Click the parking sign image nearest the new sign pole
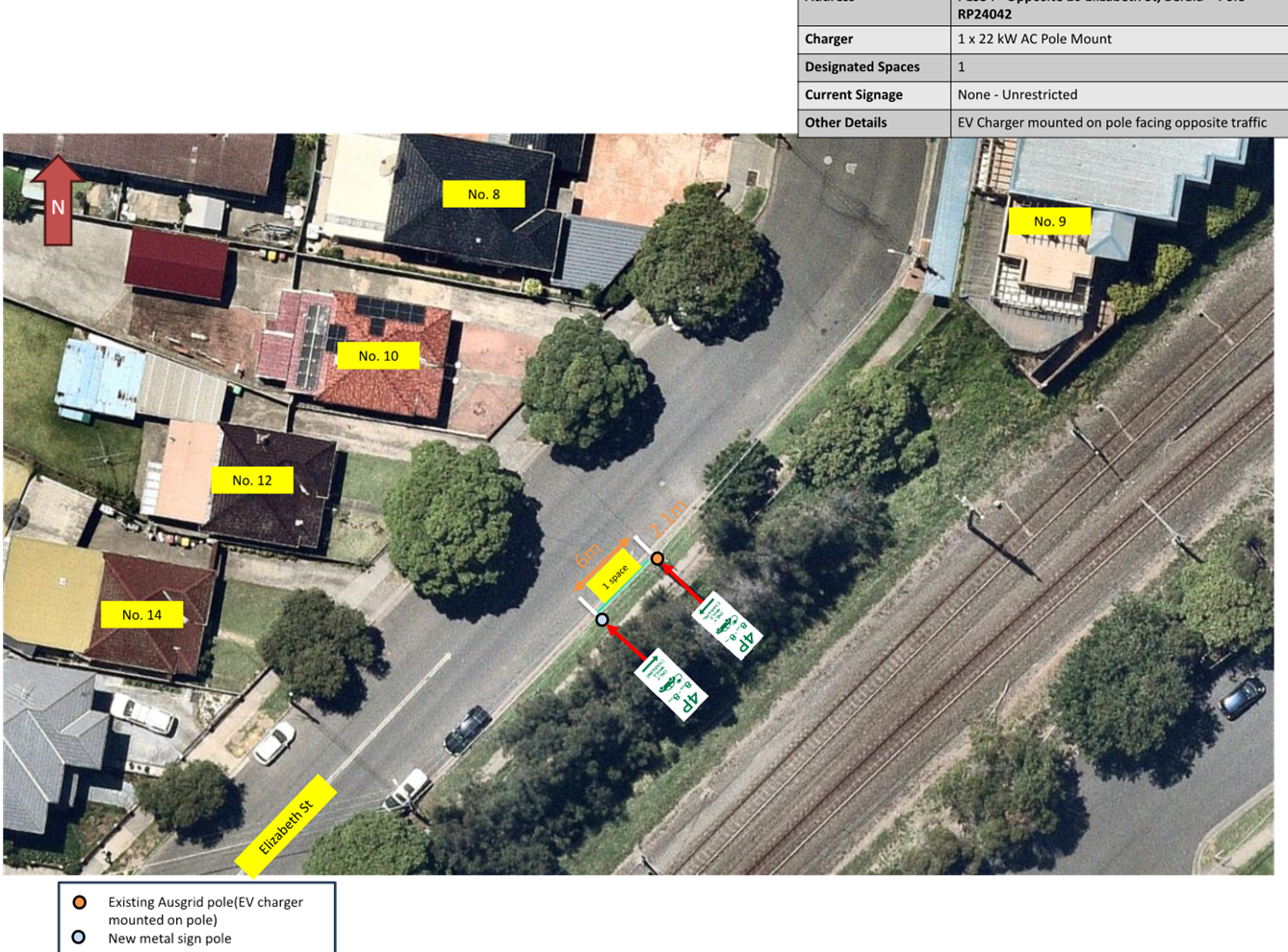1288x952 pixels. 671,684
